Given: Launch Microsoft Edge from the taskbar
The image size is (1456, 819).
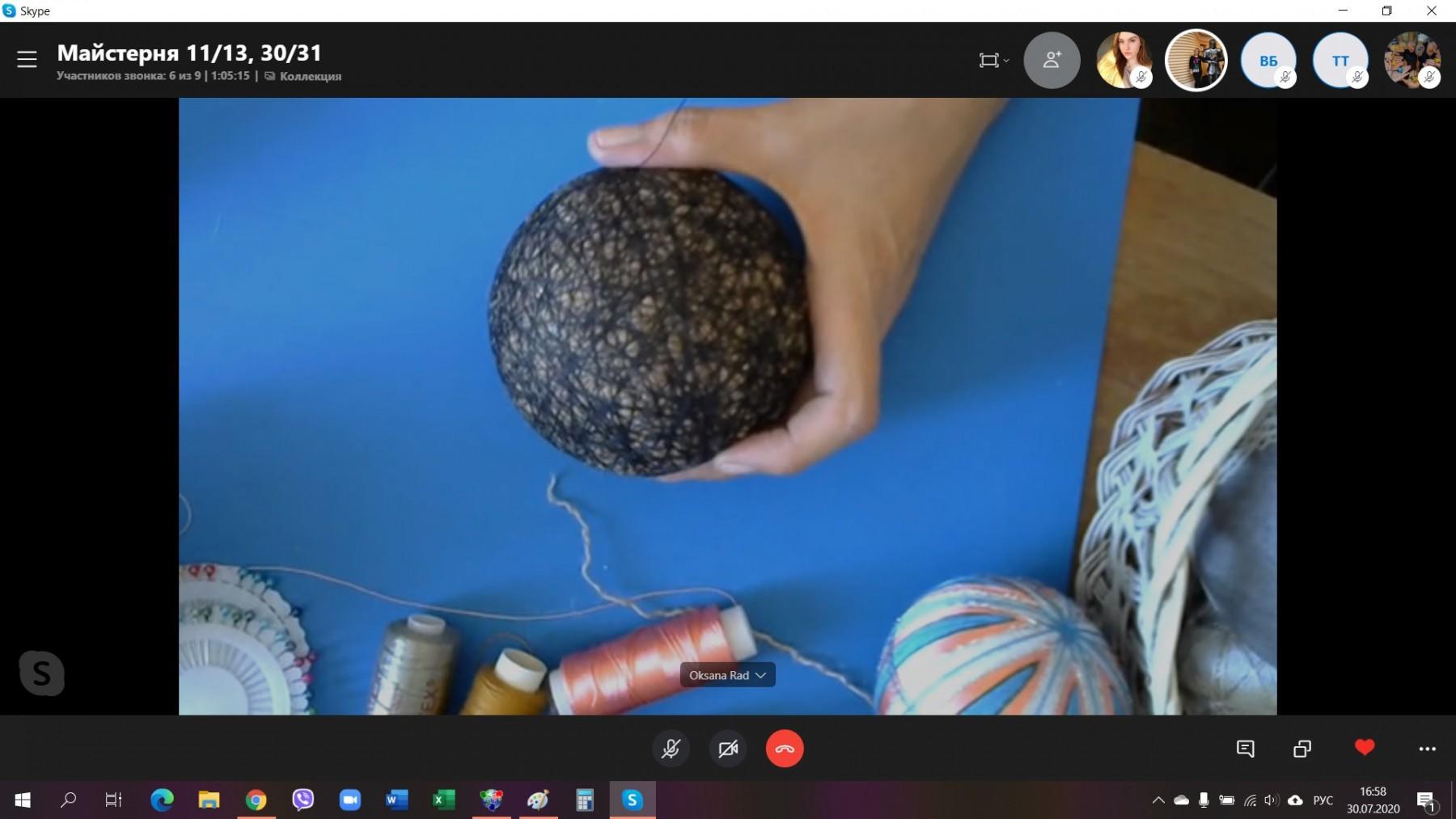Looking at the screenshot, I should pos(162,800).
